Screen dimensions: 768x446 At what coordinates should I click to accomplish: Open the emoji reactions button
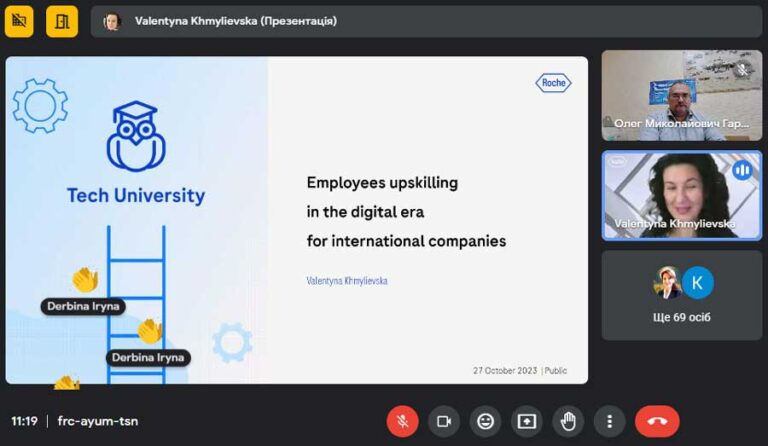[485, 421]
